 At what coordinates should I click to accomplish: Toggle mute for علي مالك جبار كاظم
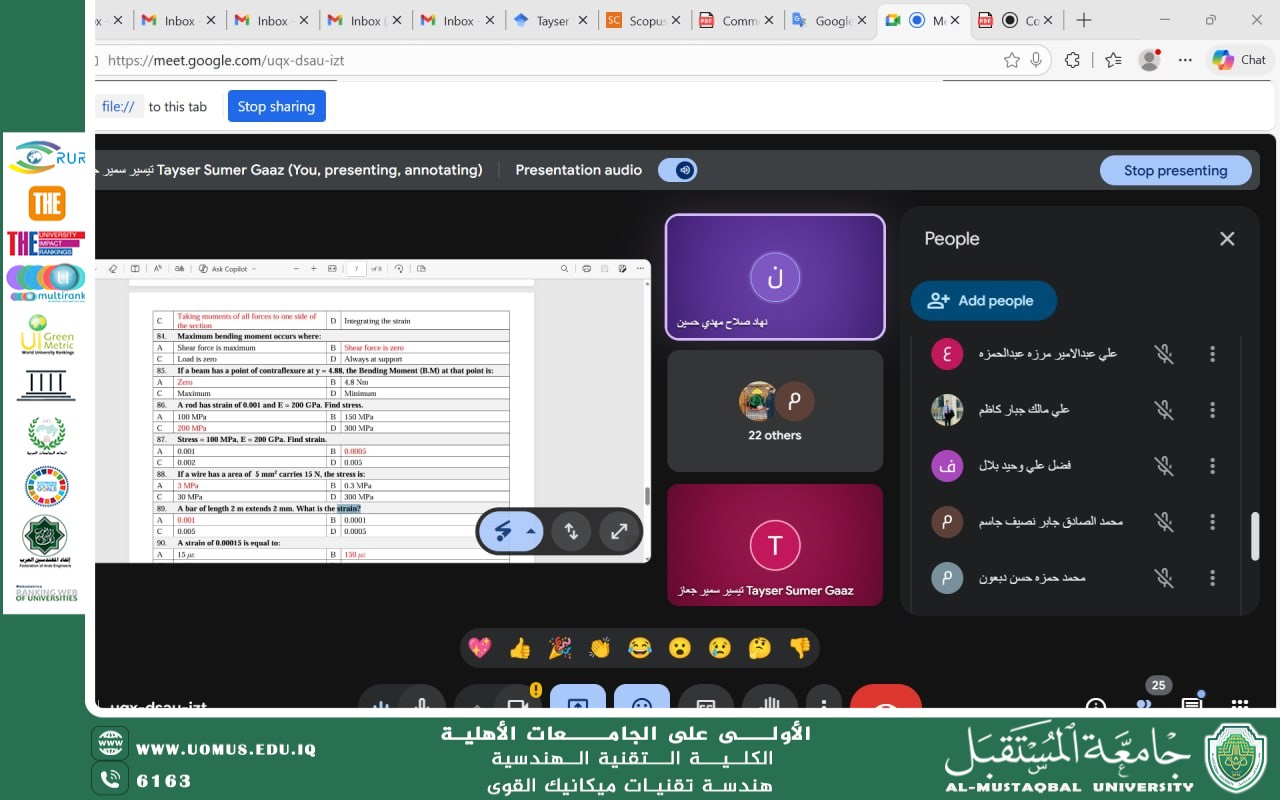pos(1163,410)
